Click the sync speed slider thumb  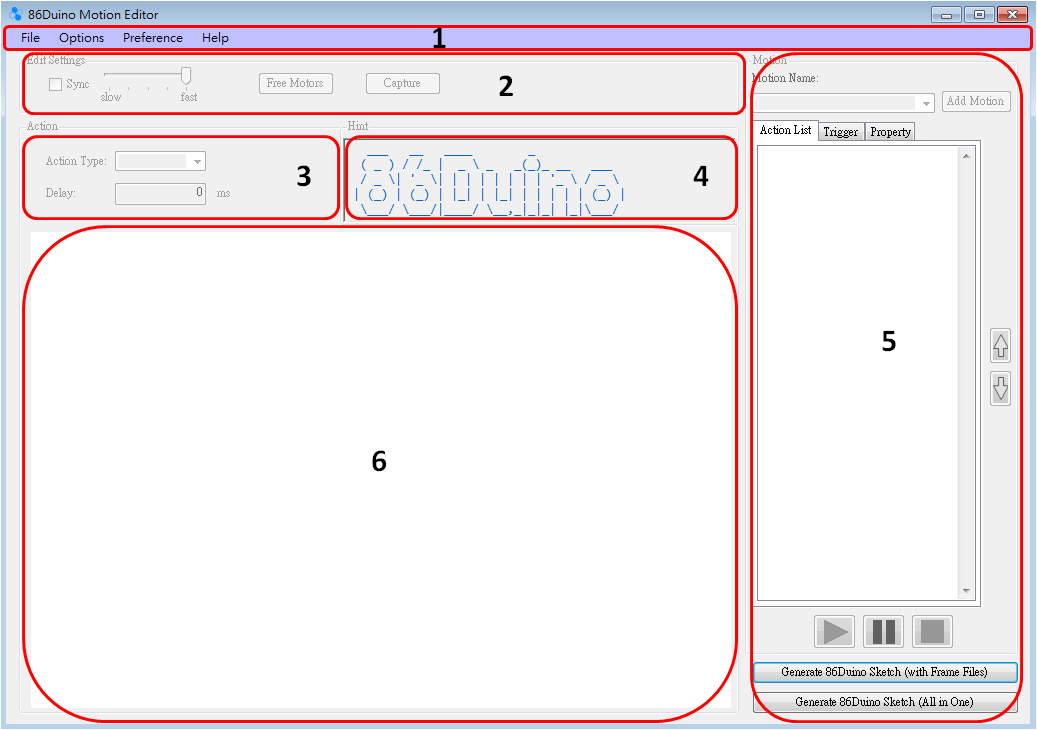(187, 76)
